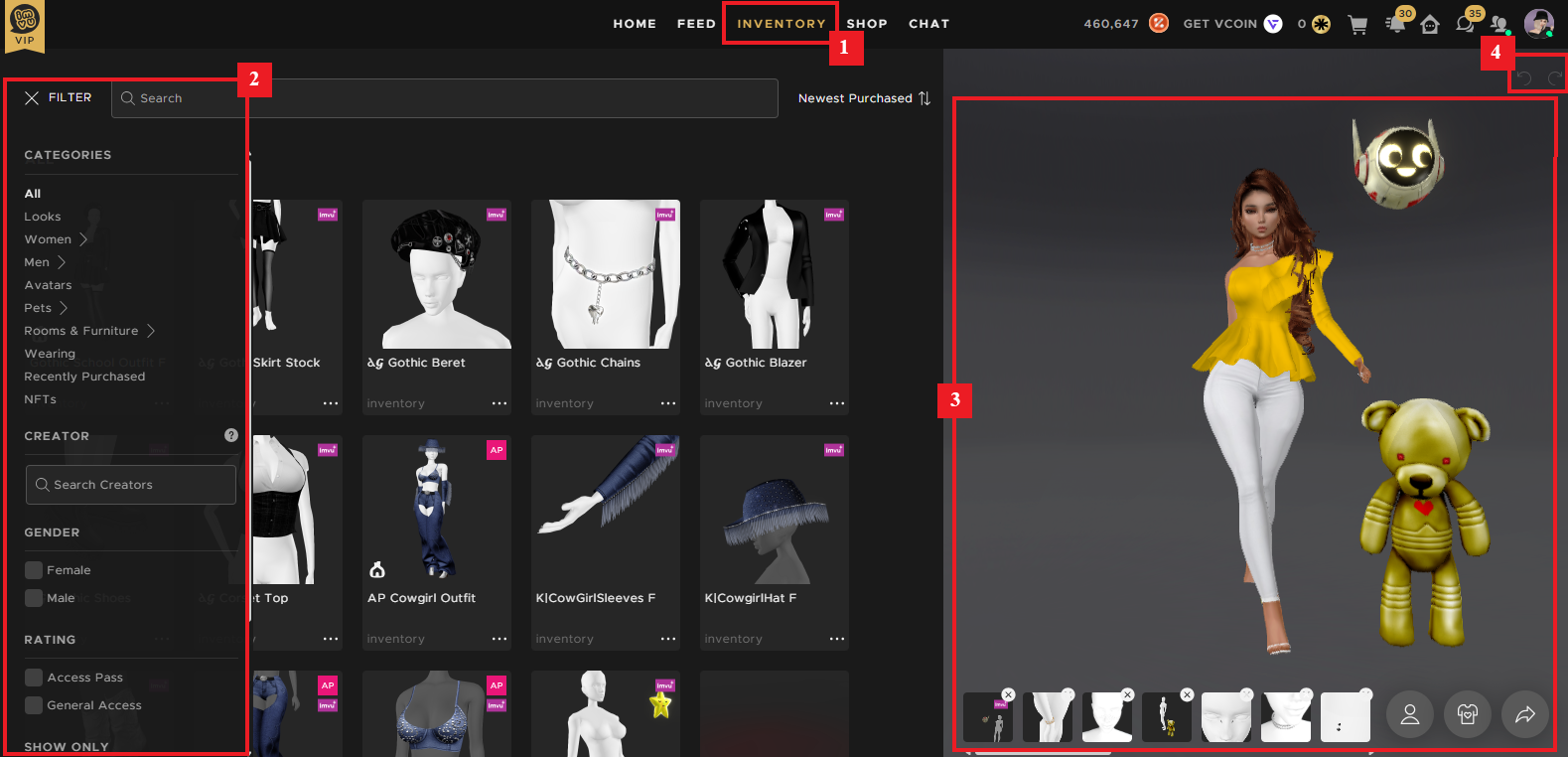Screen dimensions: 1568x757
Task: Click the GET VCOIN link
Action: pyautogui.click(x=1220, y=24)
